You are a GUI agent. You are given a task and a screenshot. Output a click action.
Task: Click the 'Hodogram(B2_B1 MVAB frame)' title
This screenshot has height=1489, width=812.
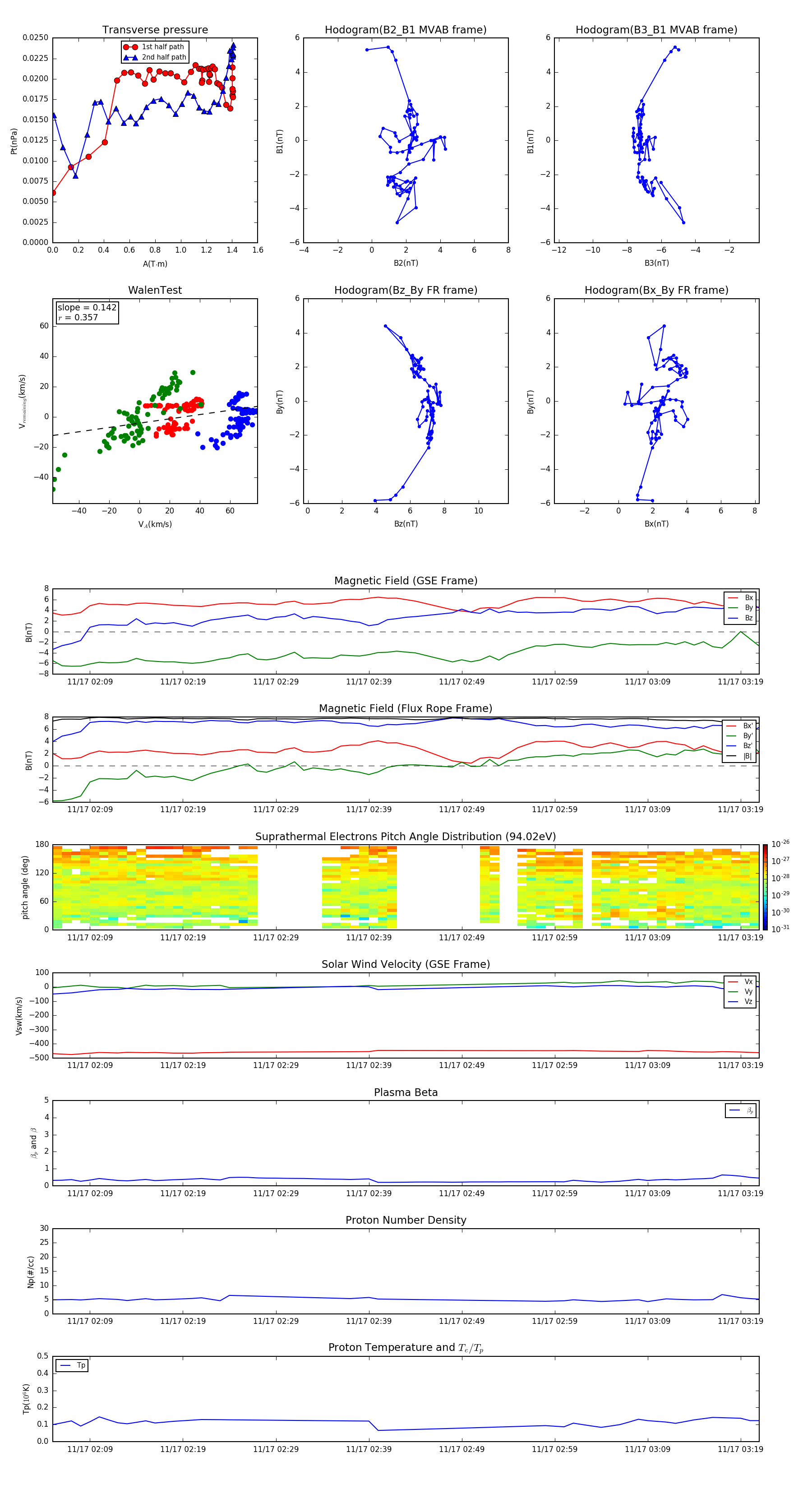[406, 30]
